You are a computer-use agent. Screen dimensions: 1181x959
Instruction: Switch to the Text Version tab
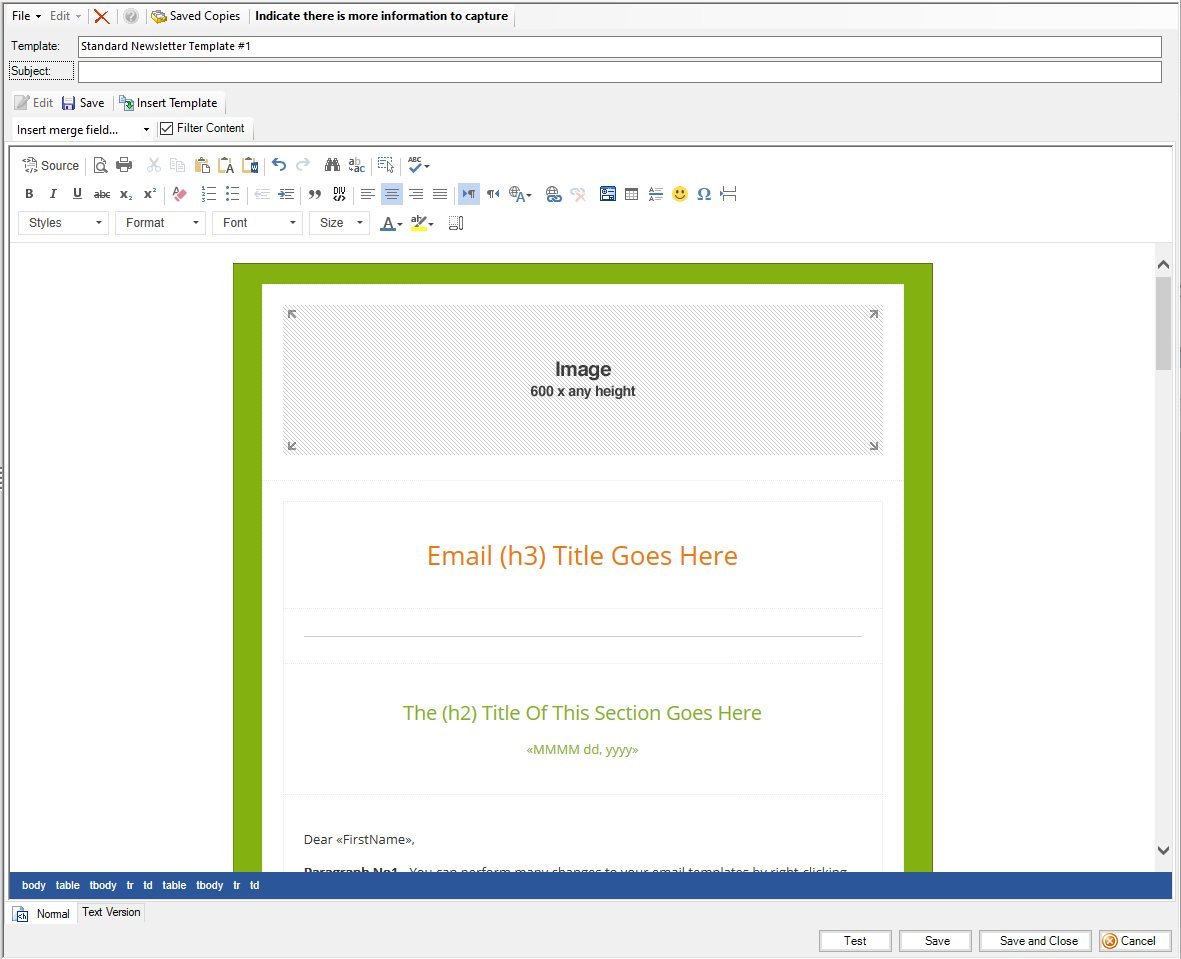point(111,912)
